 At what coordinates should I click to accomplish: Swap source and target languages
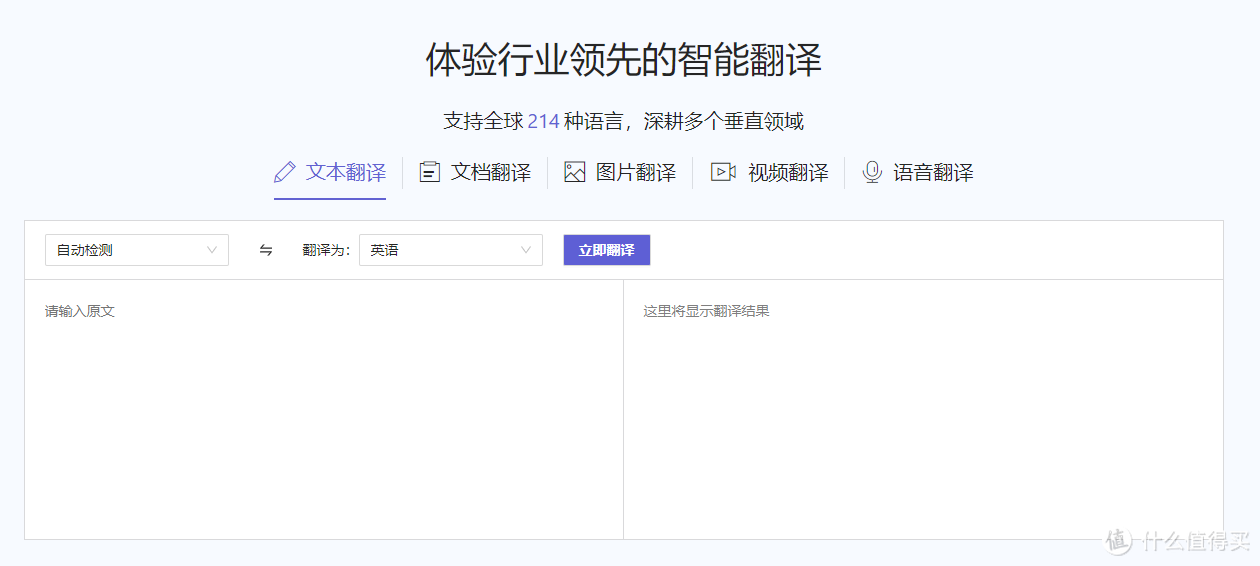(266, 250)
